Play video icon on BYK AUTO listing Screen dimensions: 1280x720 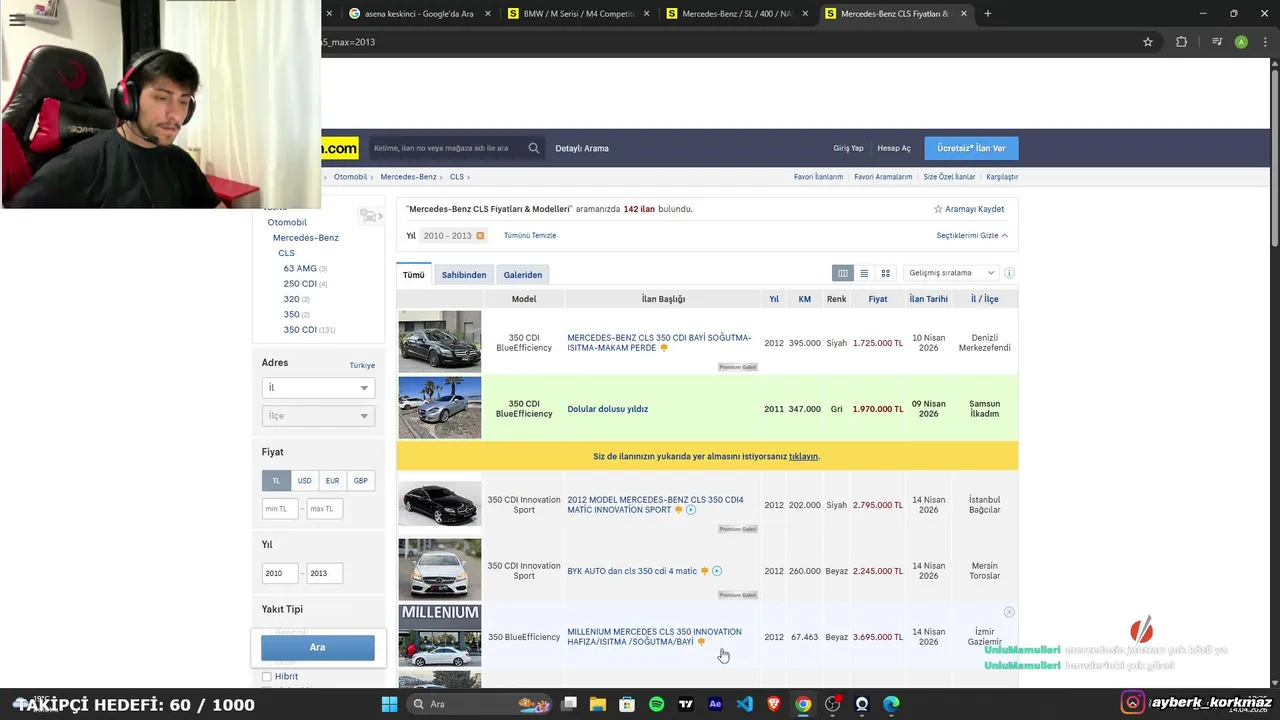point(717,571)
